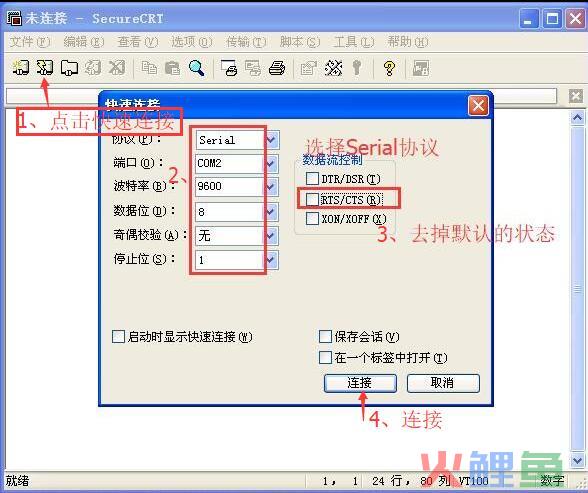This screenshot has height=493, width=588.
Task: Toggle the DTR/DSR flow control checkbox
Action: (x=312, y=179)
